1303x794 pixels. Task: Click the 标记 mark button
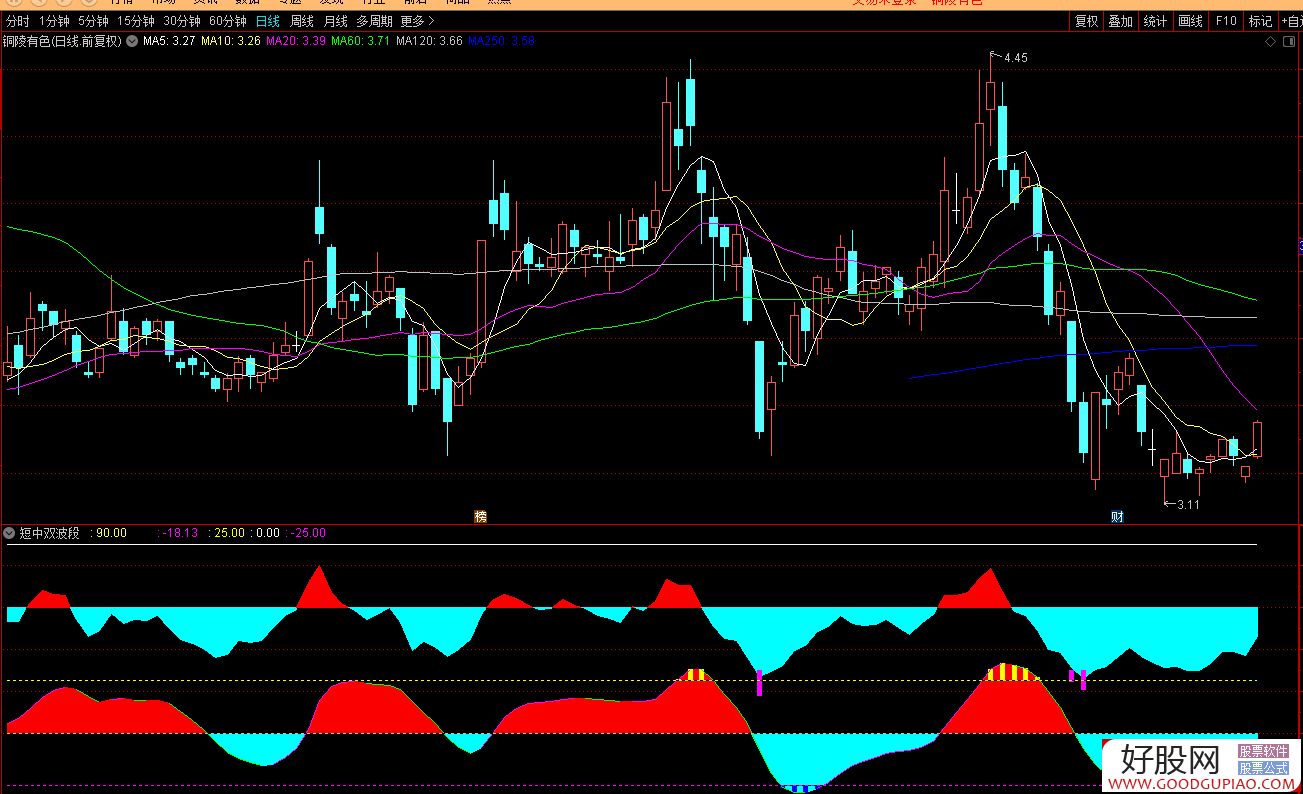[1260, 21]
